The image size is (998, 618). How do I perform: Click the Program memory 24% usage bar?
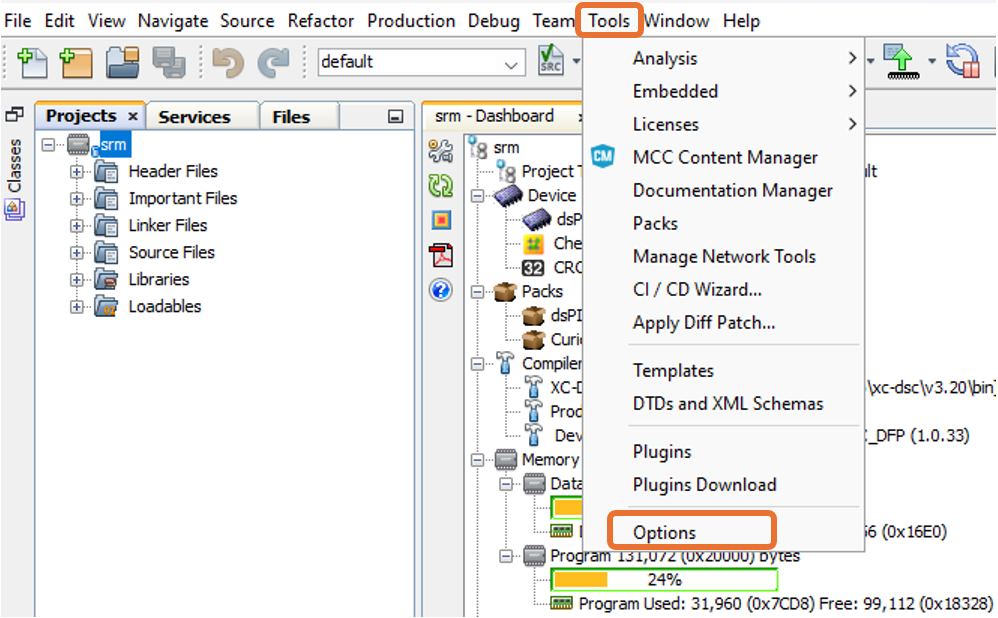(x=664, y=579)
